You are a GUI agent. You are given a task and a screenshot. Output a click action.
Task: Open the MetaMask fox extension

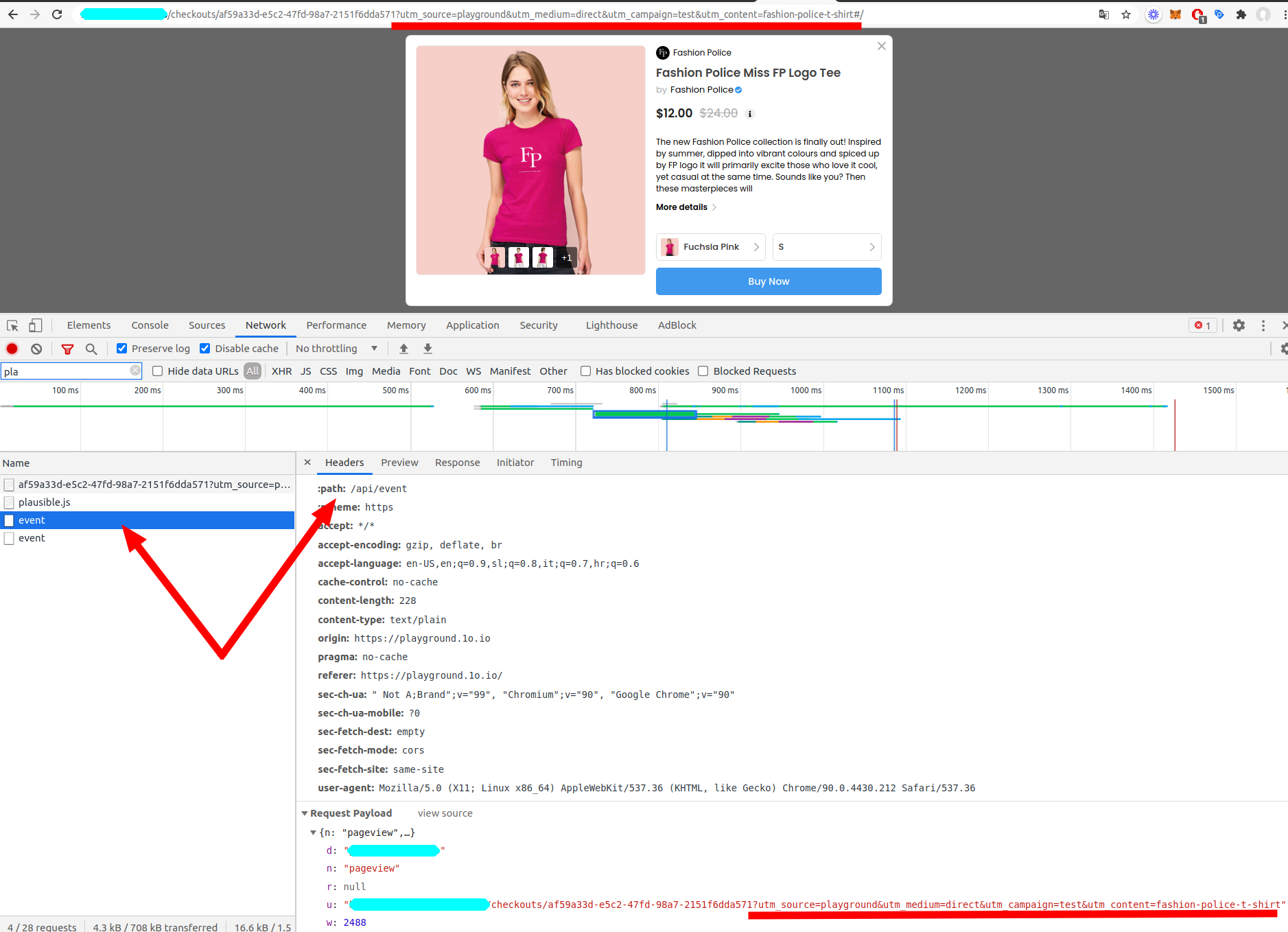click(1175, 14)
